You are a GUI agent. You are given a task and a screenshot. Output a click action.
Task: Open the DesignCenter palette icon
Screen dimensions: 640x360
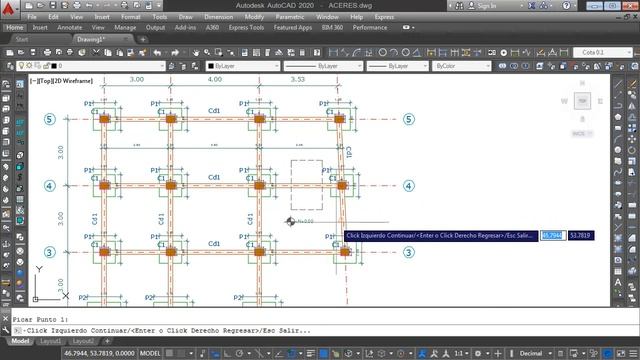point(256,52)
